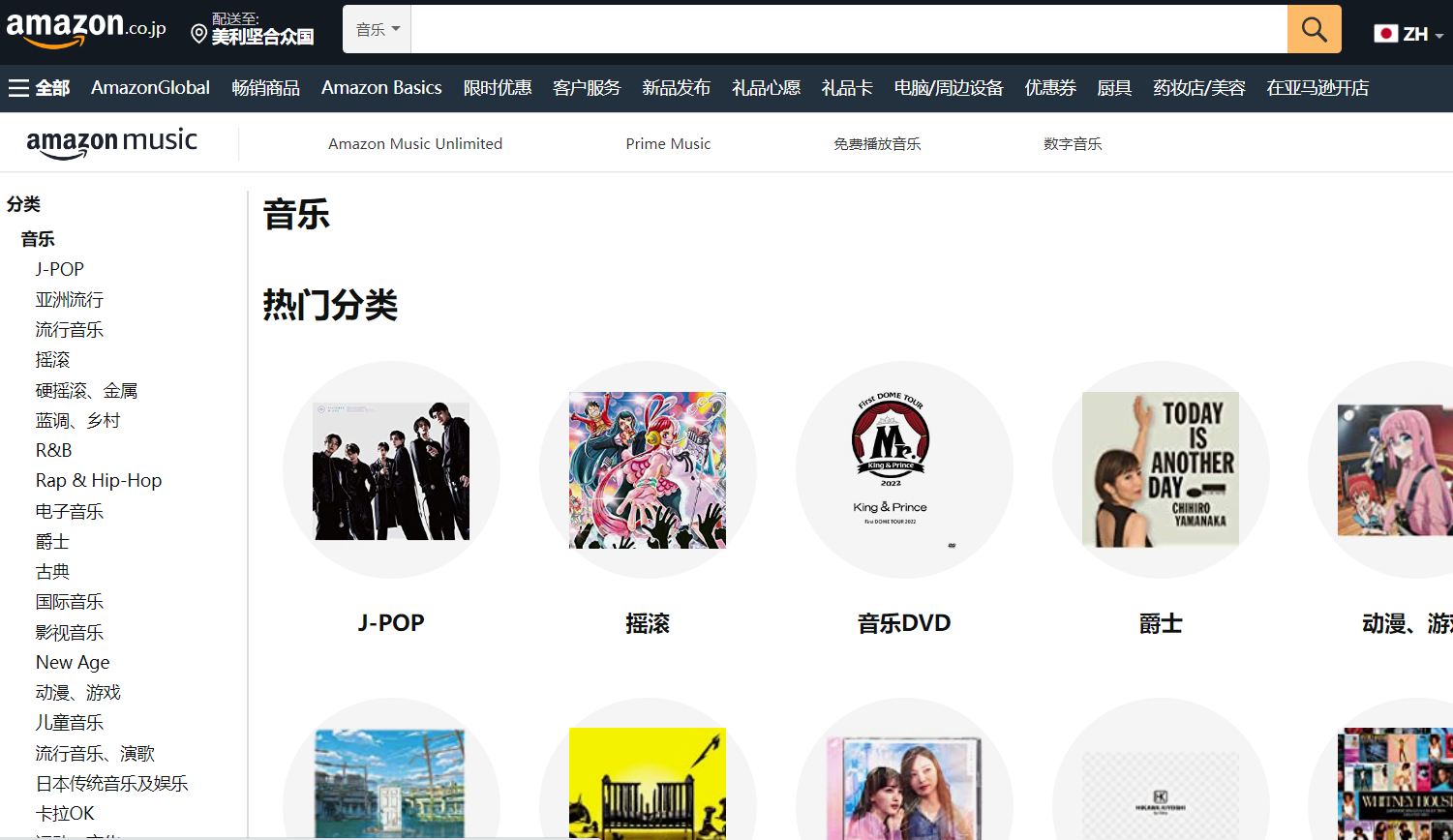Open the 音乐DVD circular category image

904,471
